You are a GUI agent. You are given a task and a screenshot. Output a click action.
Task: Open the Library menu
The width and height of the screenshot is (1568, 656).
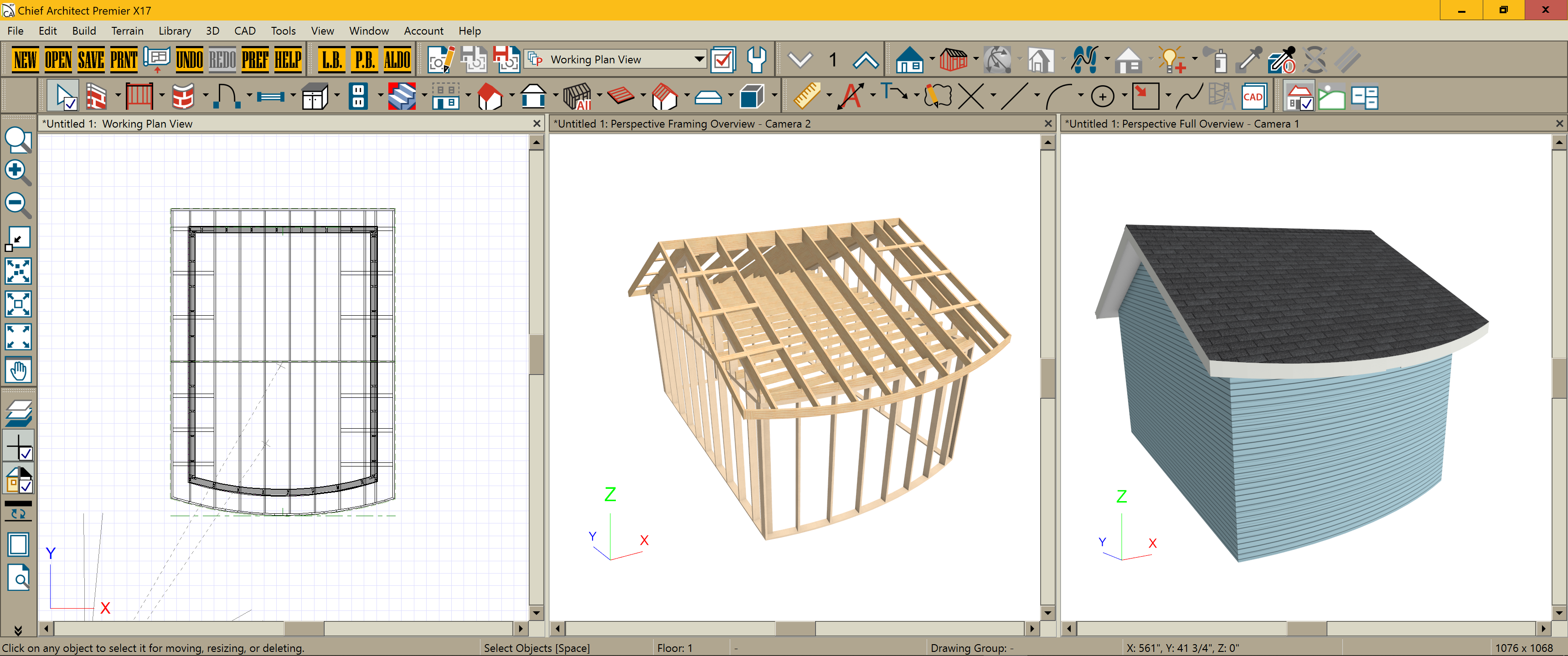tap(174, 31)
